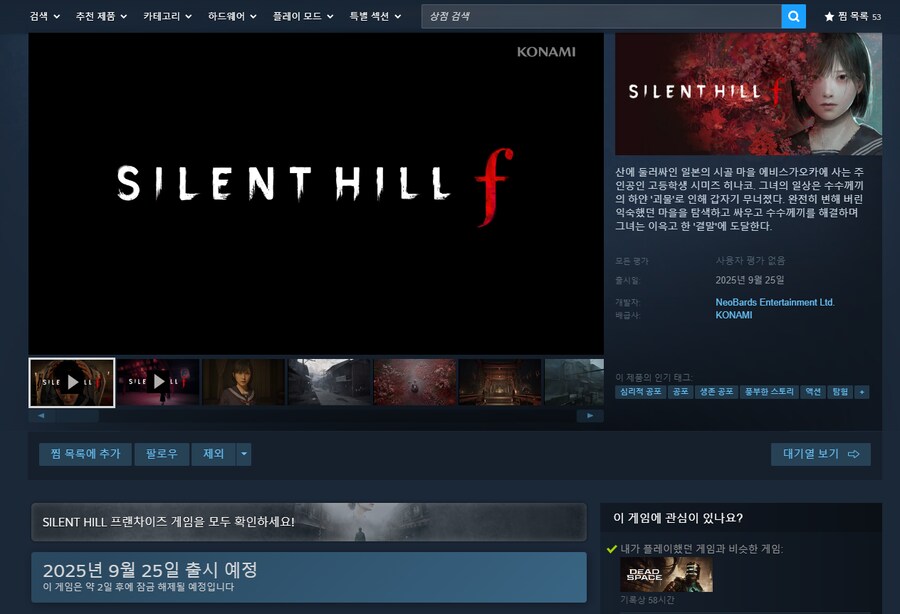Add game with 찜 목록에 추가 button
Image resolution: width=900 pixels, height=614 pixels.
pyautogui.click(x=85, y=454)
